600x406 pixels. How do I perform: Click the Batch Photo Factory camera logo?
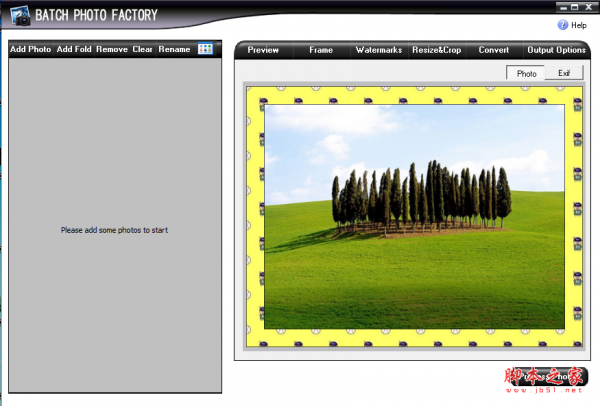[20, 16]
